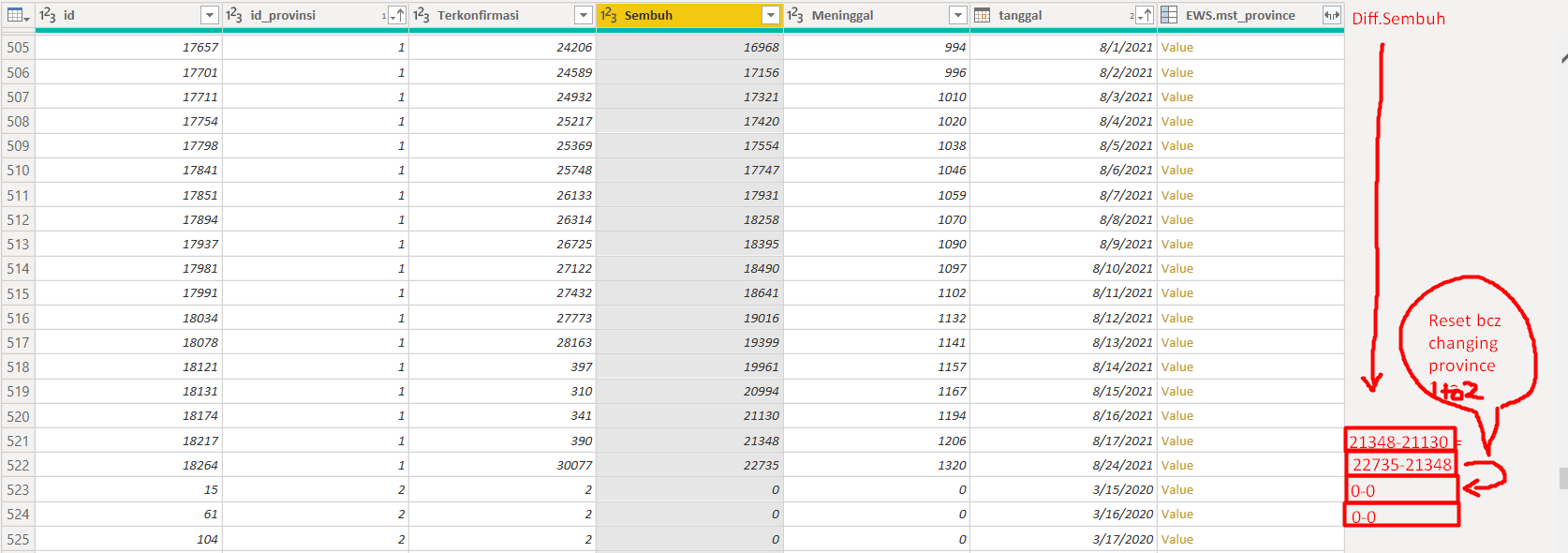Select tanggal cell 8/10/2021

[x=1063, y=269]
